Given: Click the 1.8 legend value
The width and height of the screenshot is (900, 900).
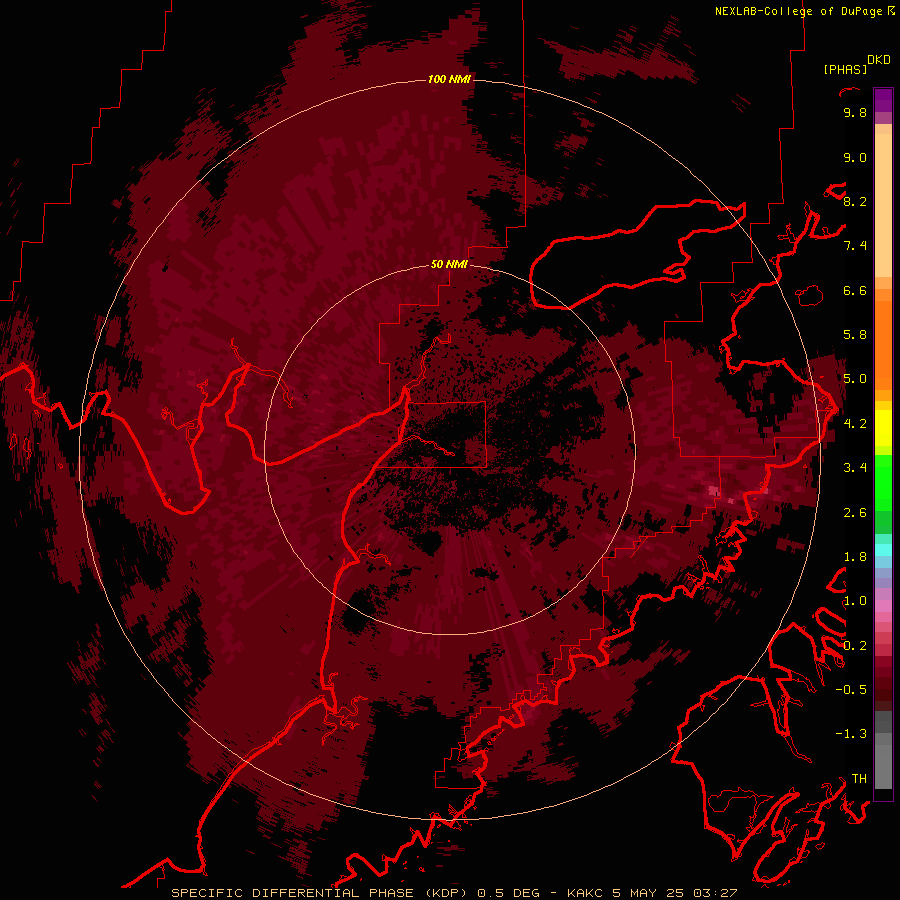Looking at the screenshot, I should coord(855,557).
